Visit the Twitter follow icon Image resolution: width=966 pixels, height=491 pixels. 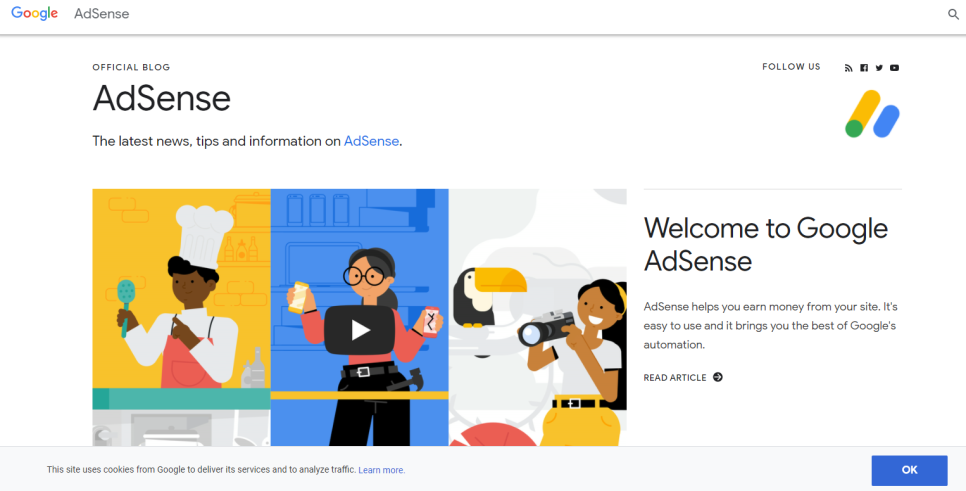(x=879, y=68)
